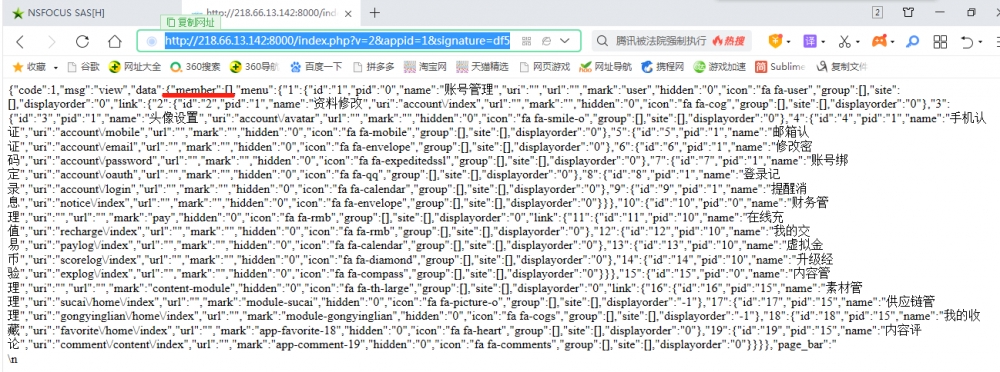Image resolution: width=1000 pixels, height=372 pixels.
Task: Click the scissors screenshot tool
Action: [844, 41]
